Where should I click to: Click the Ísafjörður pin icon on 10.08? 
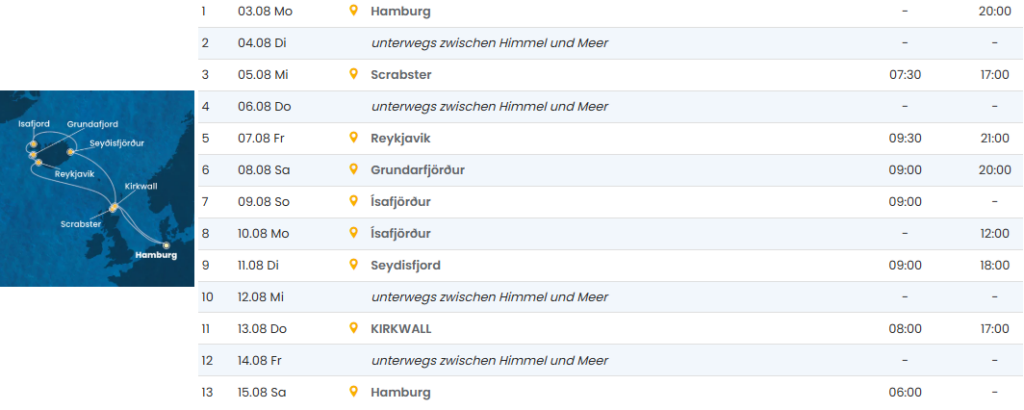tap(353, 233)
